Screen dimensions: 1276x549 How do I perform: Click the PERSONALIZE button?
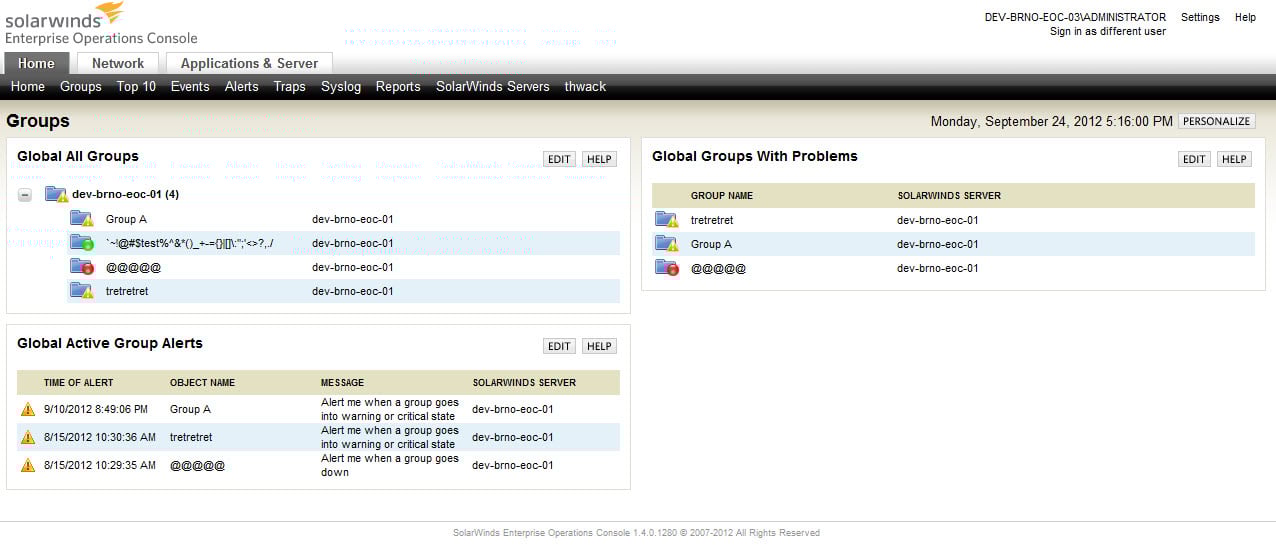[x=1216, y=121]
